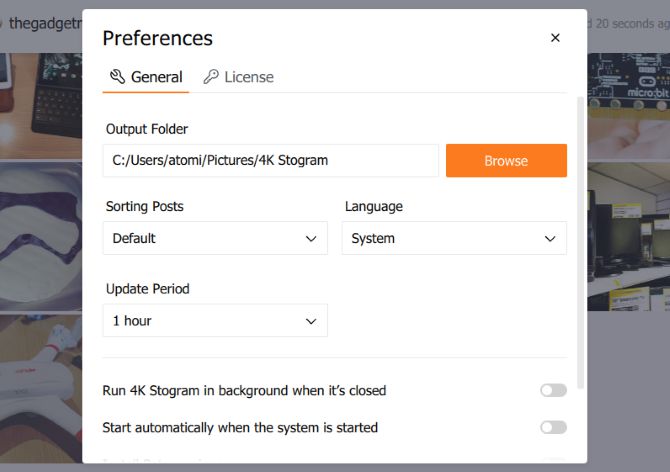The image size is (670, 472).
Task: Switch to the License tab
Action: click(238, 77)
